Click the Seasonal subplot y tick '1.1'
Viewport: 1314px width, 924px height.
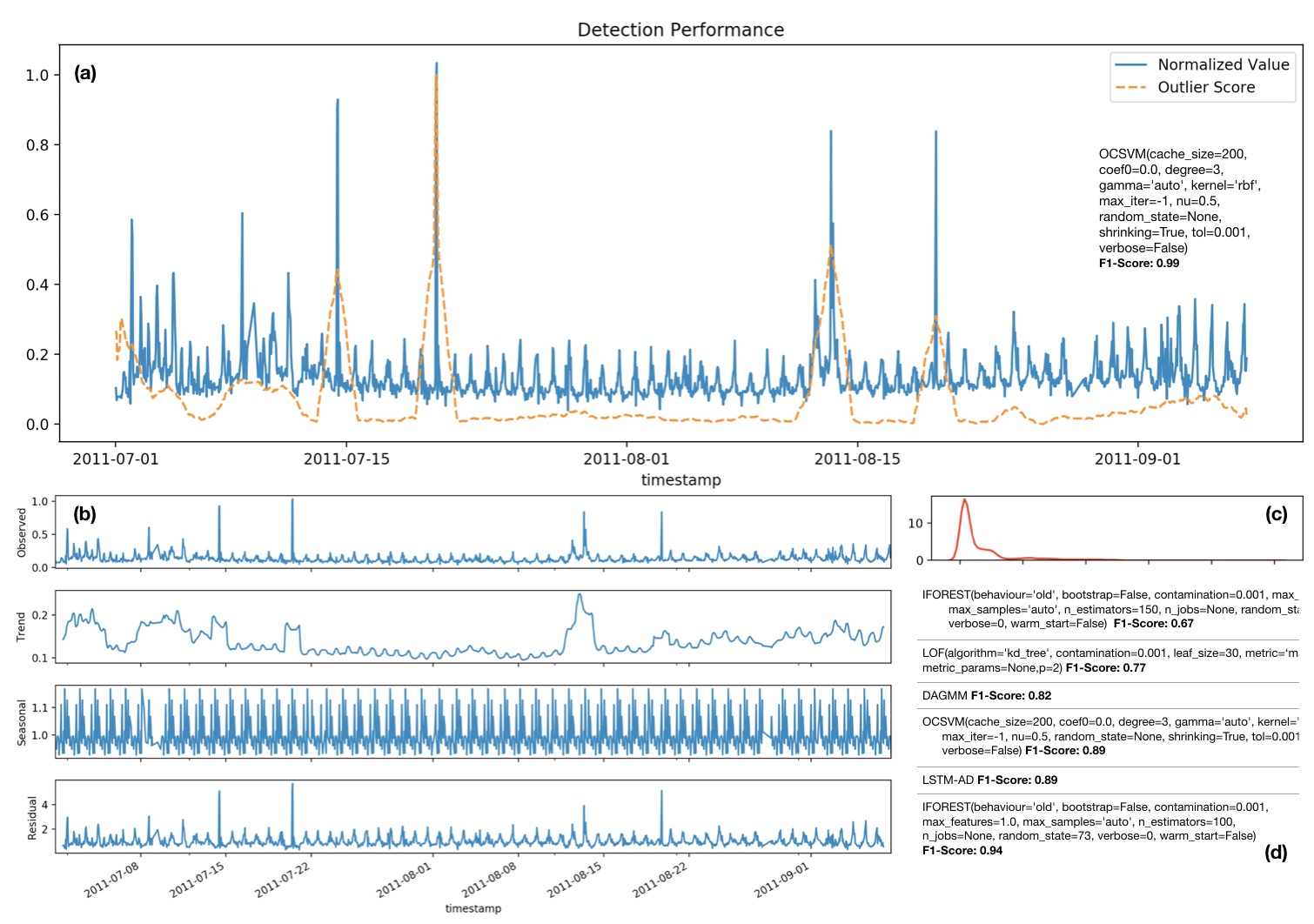(40, 708)
